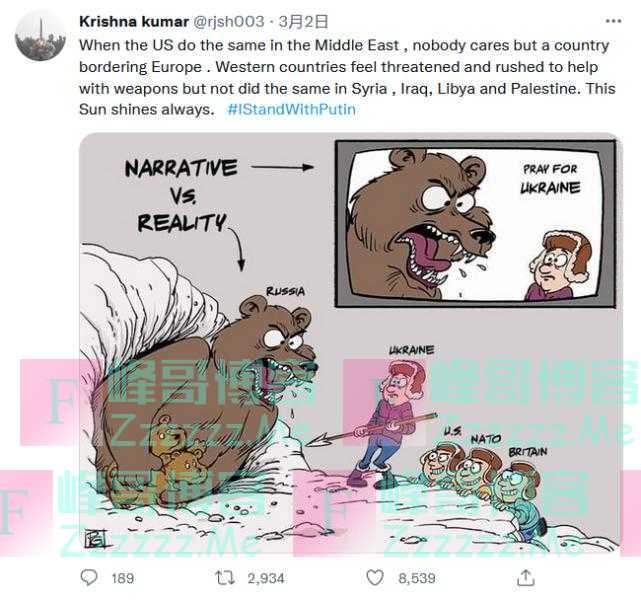The height and width of the screenshot is (600, 641).
Task: Open the #IStandWithPutin hashtag
Action: coord(291,110)
